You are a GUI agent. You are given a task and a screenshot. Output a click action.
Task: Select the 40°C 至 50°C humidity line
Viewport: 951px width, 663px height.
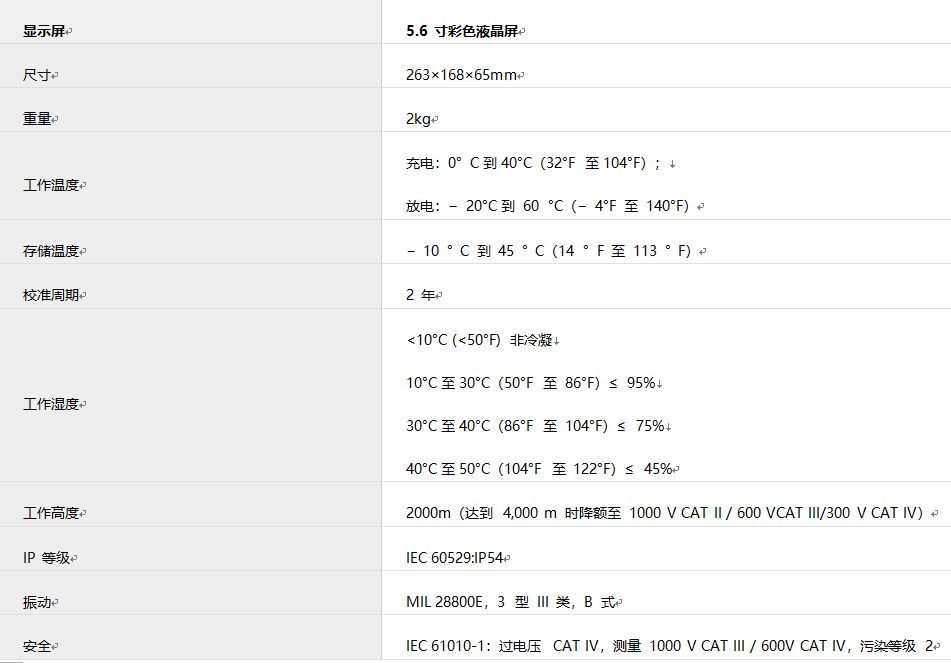[539, 466]
